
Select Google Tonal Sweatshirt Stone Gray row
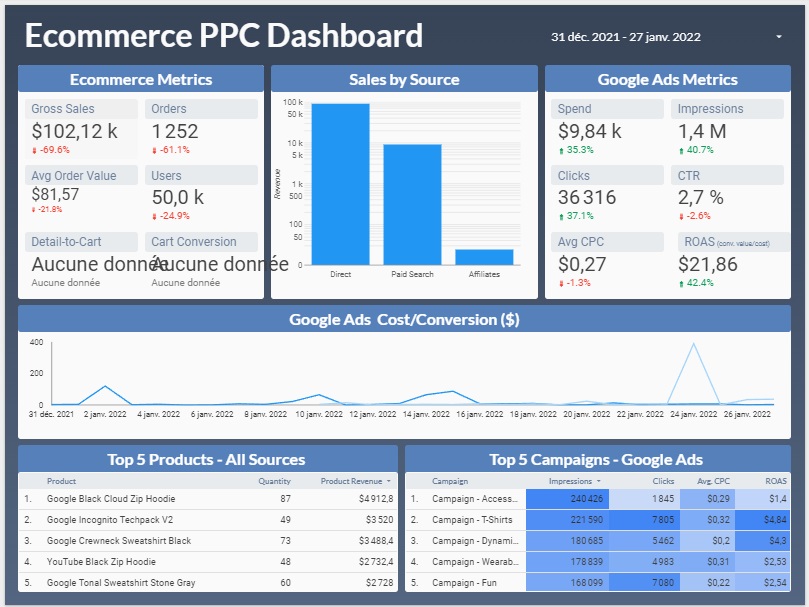click(208, 583)
